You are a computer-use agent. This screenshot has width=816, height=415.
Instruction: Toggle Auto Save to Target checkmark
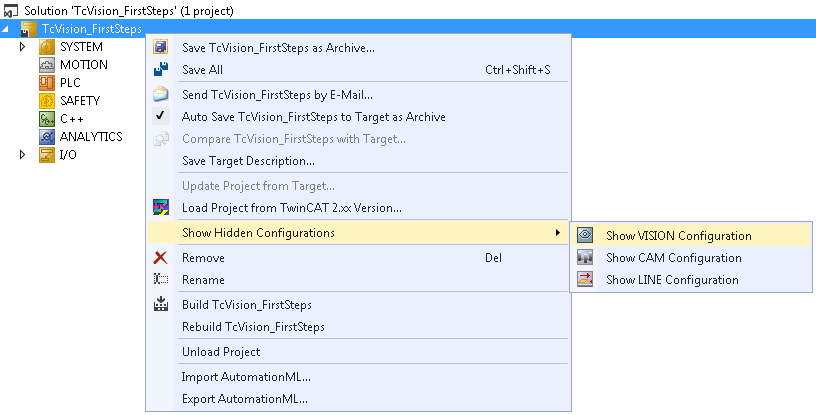pos(161,116)
